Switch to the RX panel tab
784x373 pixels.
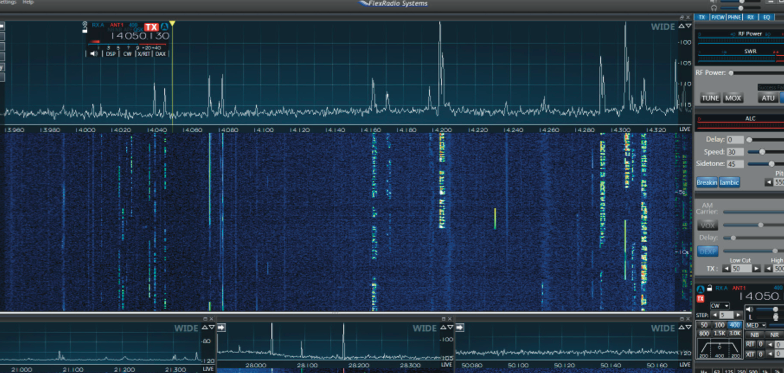(x=750, y=17)
